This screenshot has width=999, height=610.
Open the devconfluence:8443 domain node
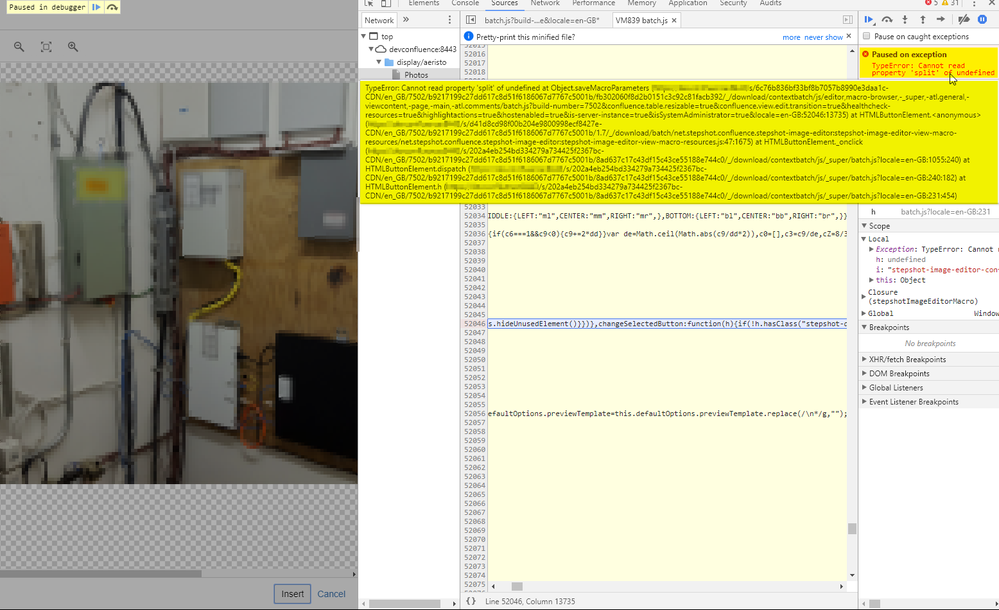click(422, 49)
